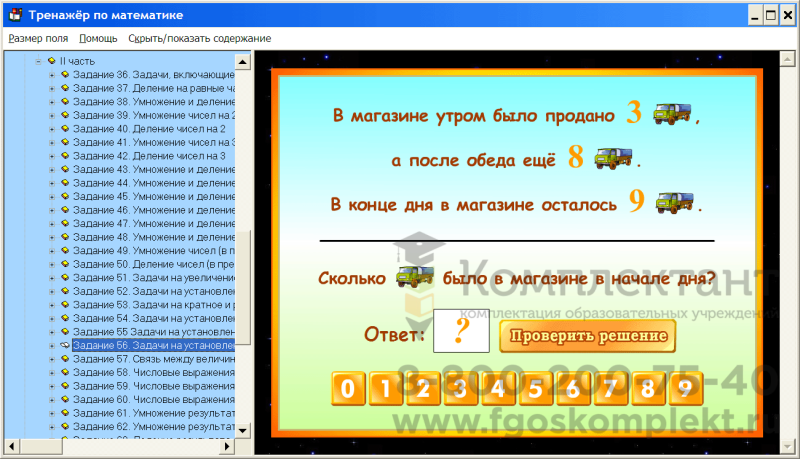Click open-book icon beside Задание 56
Viewport: 800px width, 459px height.
[x=65, y=345]
